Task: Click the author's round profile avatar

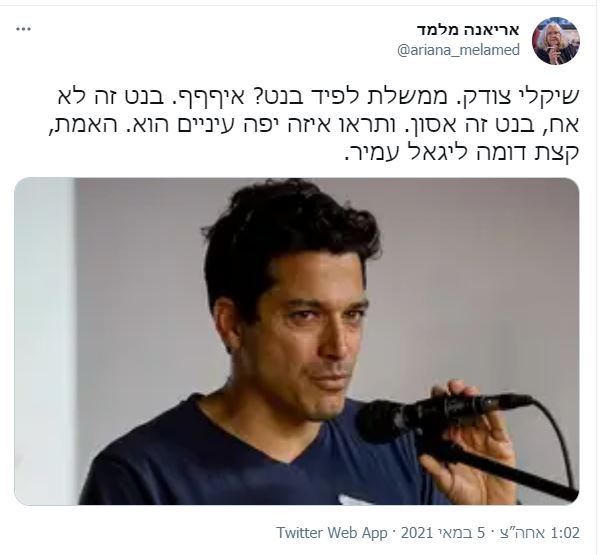Action: pyautogui.click(x=556, y=40)
